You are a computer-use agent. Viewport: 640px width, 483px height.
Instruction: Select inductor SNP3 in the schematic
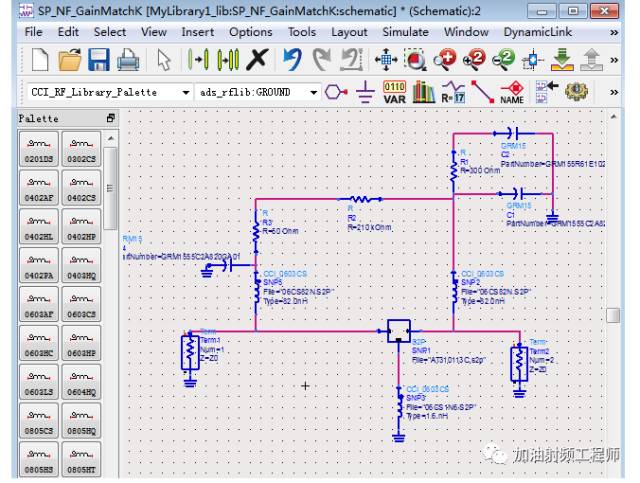tap(399, 406)
